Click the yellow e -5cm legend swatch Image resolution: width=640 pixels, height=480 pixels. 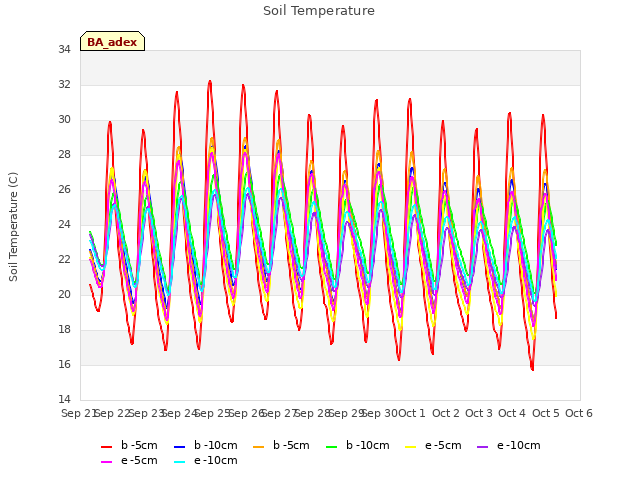coord(410,447)
